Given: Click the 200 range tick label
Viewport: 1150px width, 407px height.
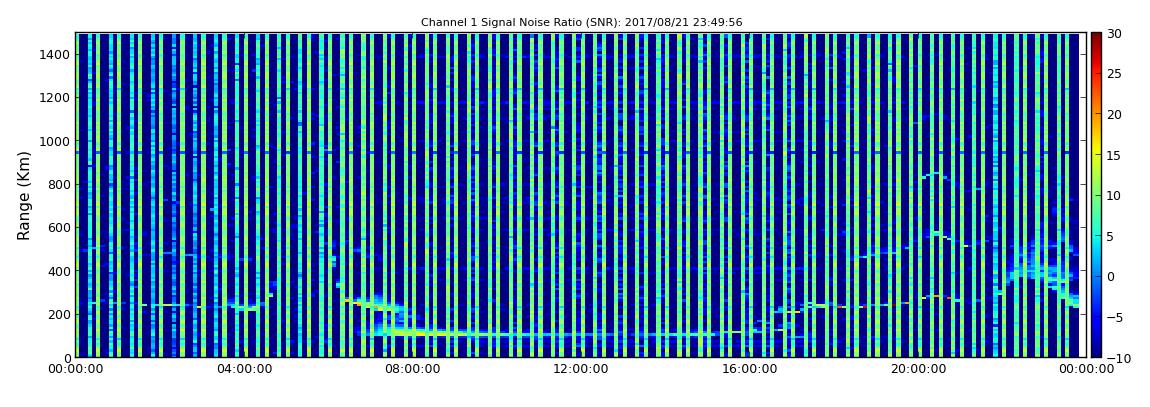Looking at the screenshot, I should [x=58, y=314].
